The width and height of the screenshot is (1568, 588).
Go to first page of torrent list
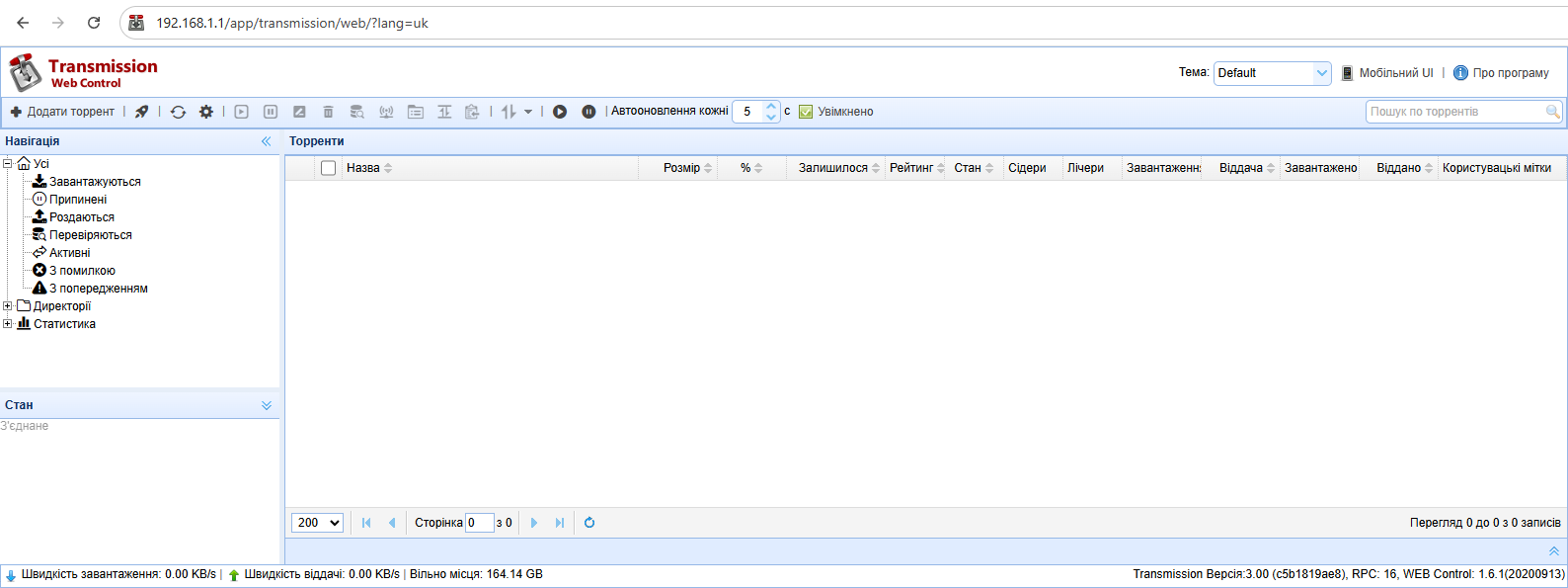[x=366, y=523]
